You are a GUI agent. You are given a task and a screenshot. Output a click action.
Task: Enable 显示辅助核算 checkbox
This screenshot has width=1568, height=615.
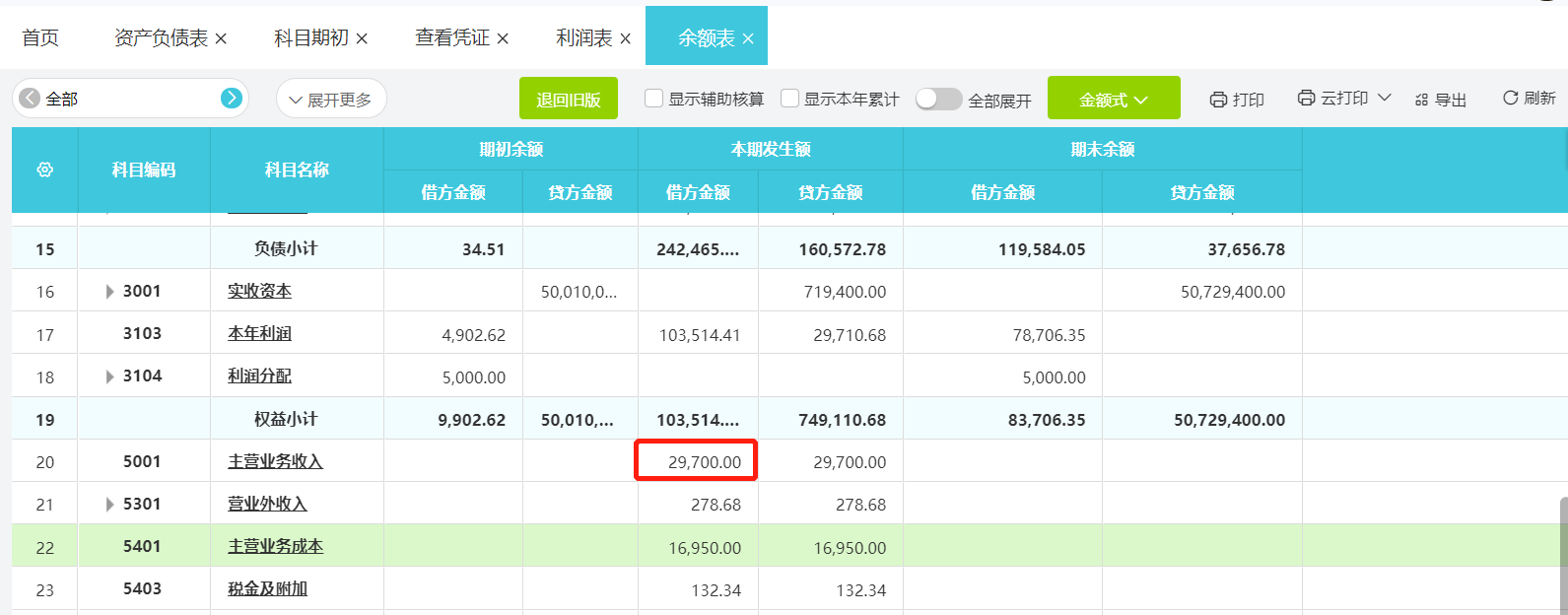click(653, 99)
